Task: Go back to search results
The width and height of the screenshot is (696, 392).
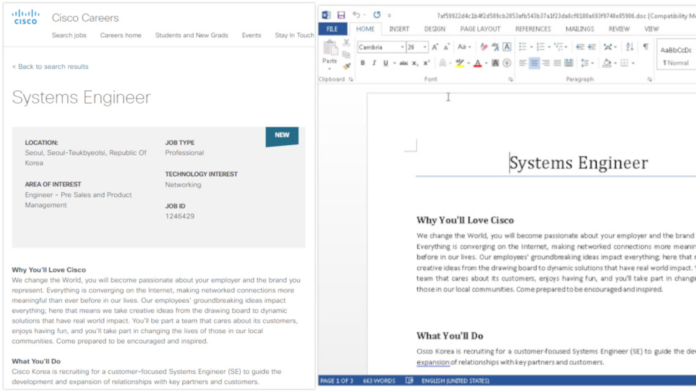Action: [50, 67]
